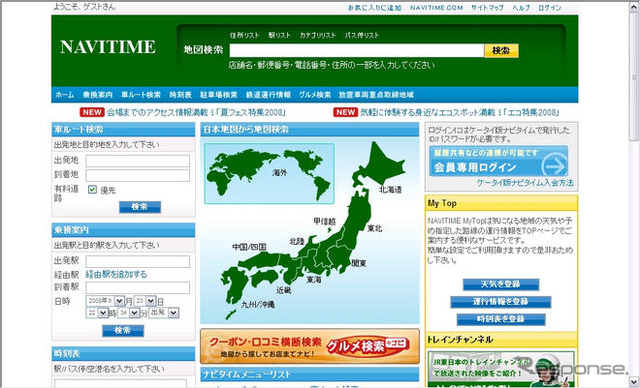Click 経由駅を追加する link
Viewport: 640px width, 388px height.
116,275
